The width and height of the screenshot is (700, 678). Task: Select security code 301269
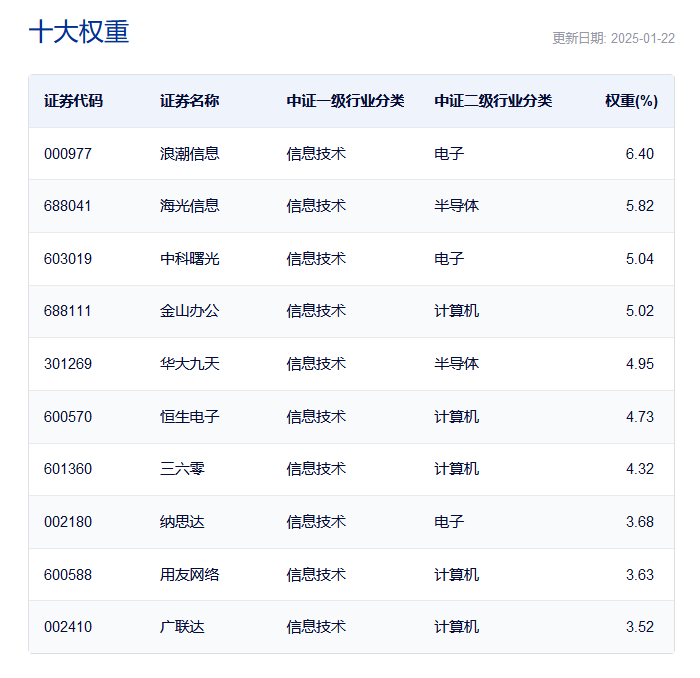[68, 364]
